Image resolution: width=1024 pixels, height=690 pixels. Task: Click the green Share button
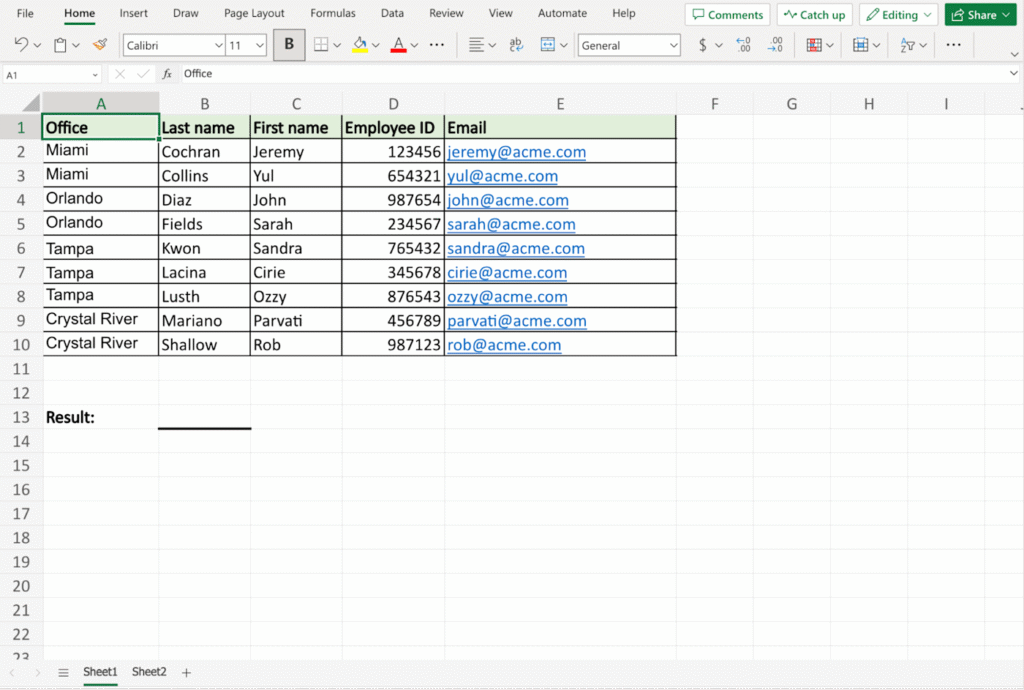pyautogui.click(x=980, y=14)
